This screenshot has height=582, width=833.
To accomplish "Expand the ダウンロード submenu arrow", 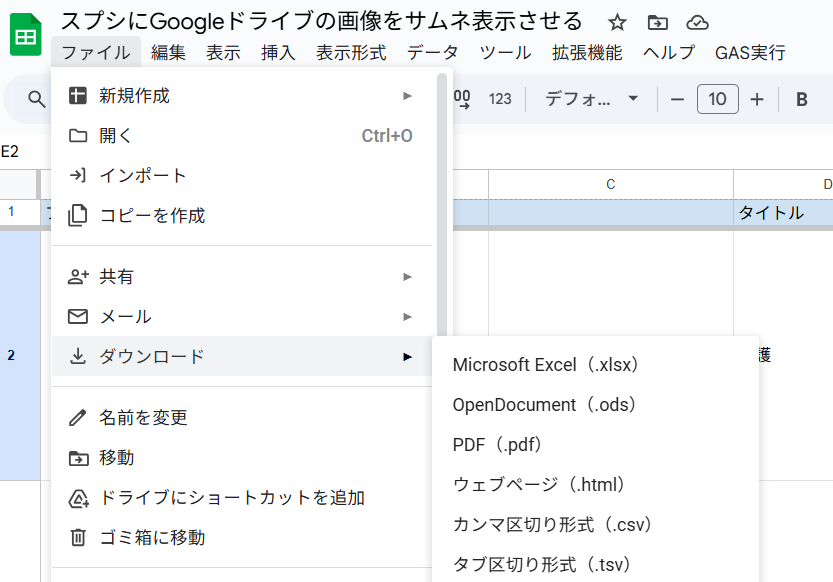I will point(407,357).
